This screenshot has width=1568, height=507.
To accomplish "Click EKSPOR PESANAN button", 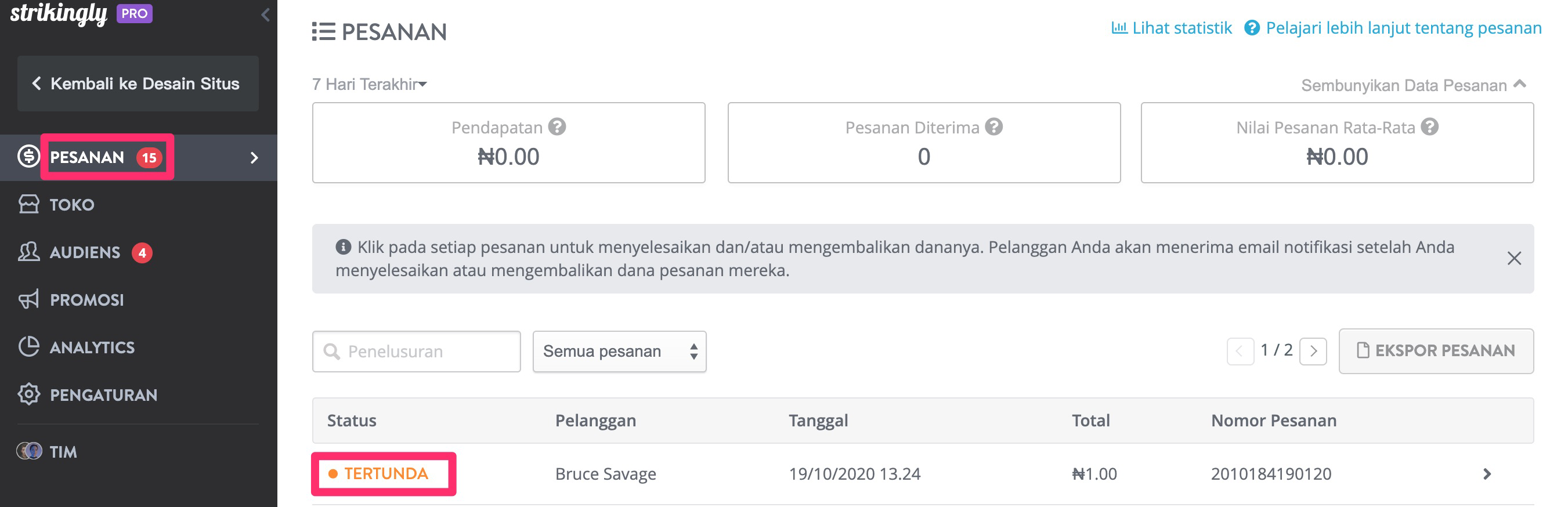I will point(1436,350).
